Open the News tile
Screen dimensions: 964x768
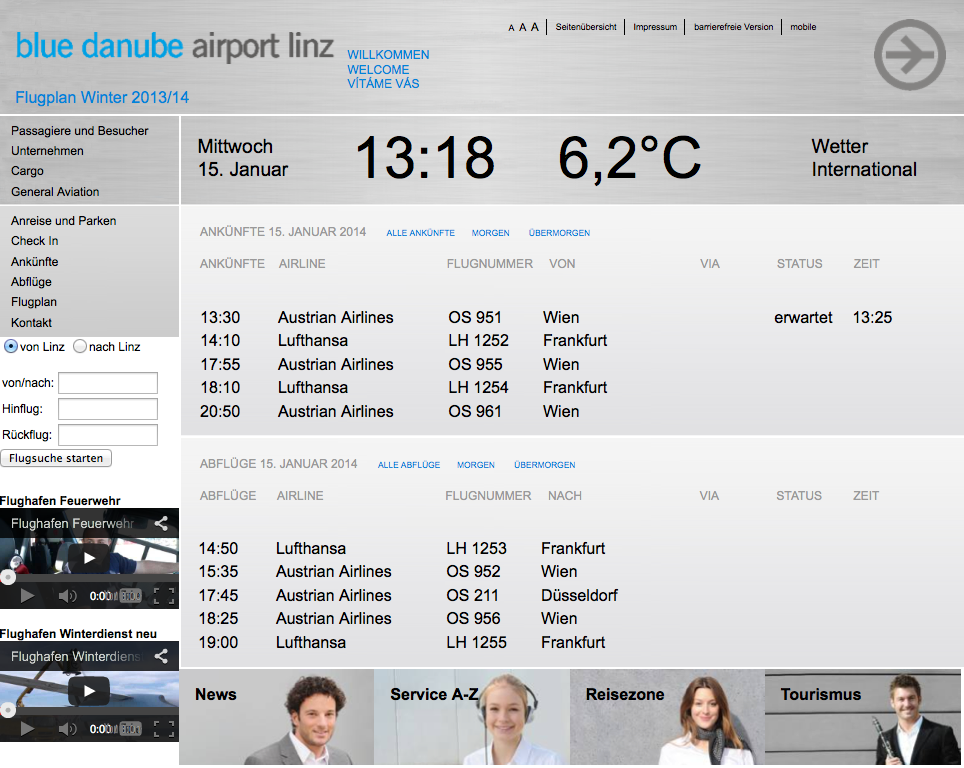click(277, 717)
